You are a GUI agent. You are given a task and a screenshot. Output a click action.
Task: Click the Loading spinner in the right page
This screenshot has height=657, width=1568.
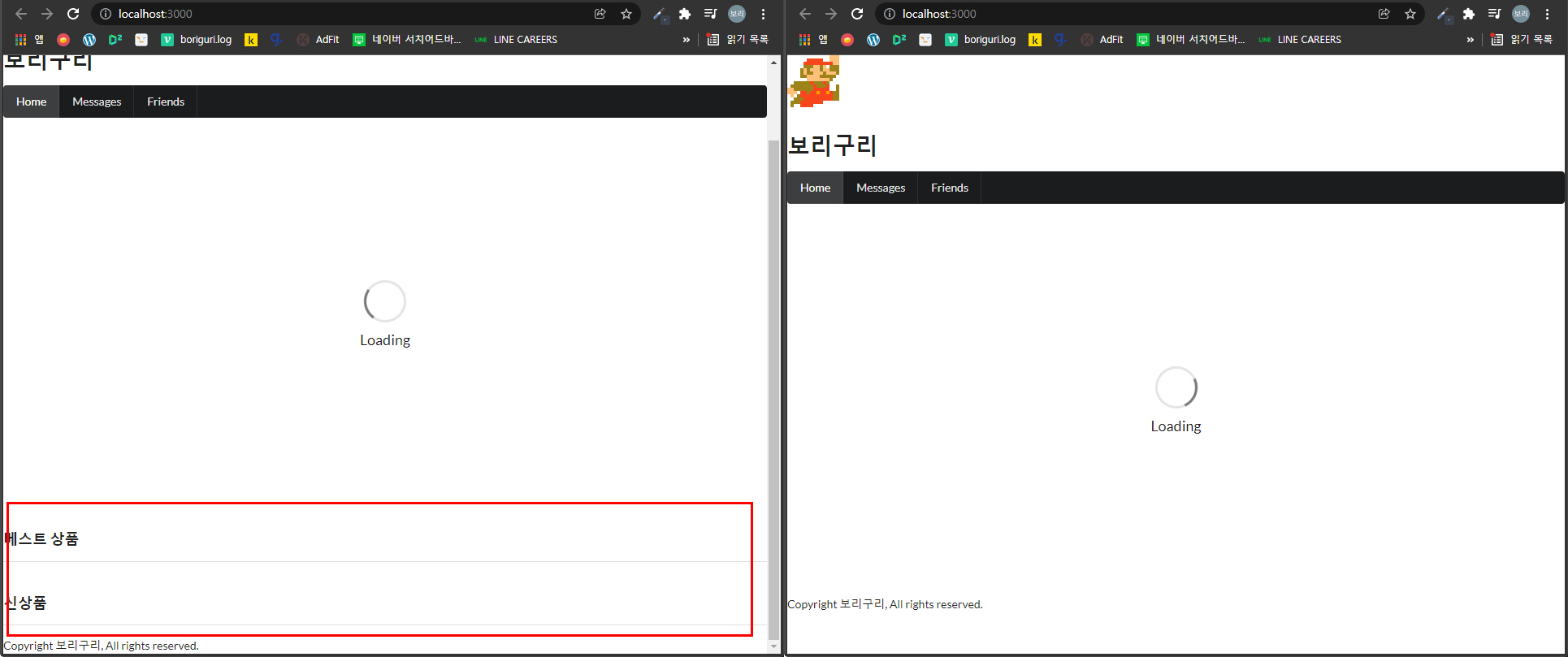pyautogui.click(x=1176, y=387)
